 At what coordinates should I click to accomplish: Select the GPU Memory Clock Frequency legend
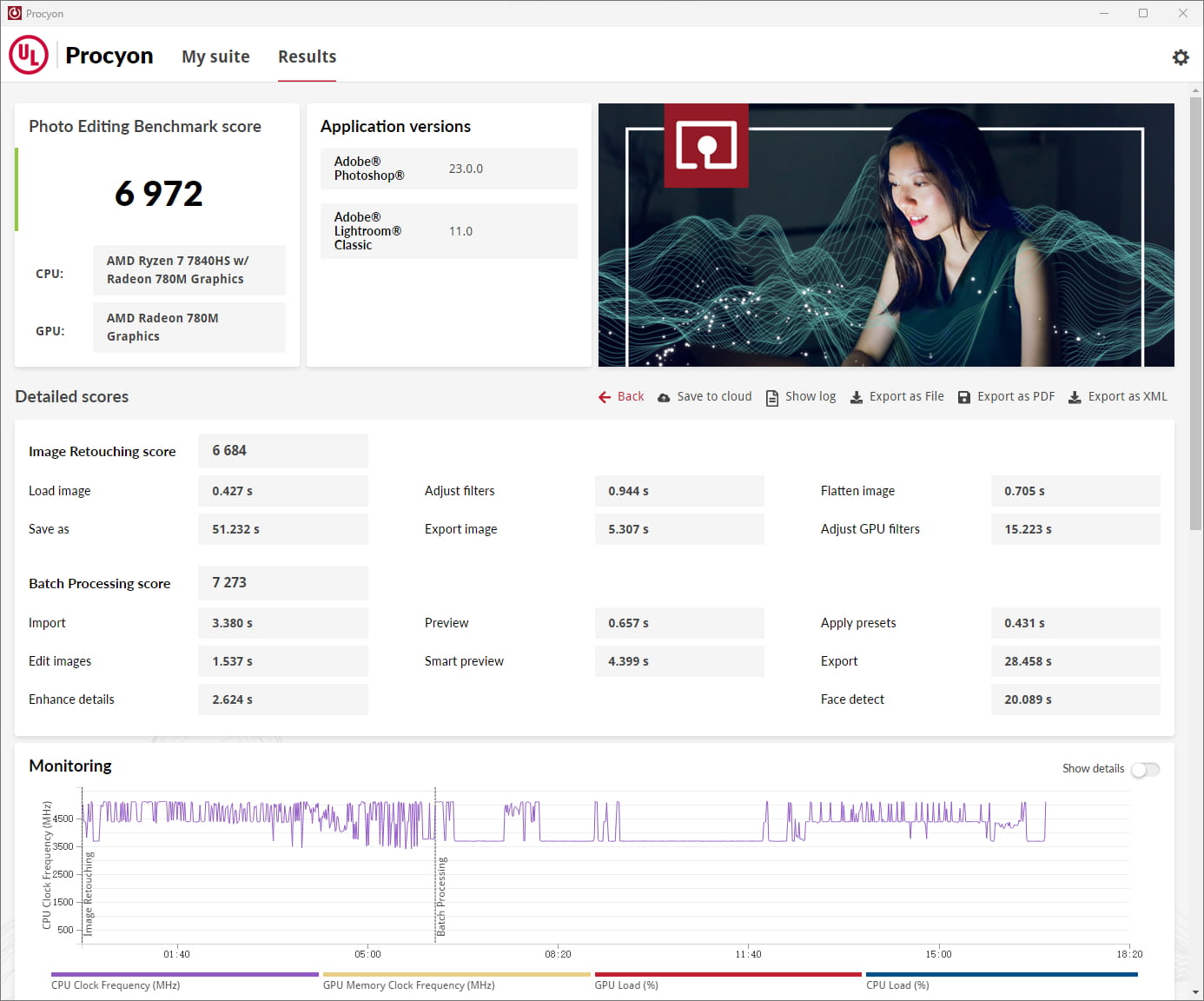pos(457,981)
